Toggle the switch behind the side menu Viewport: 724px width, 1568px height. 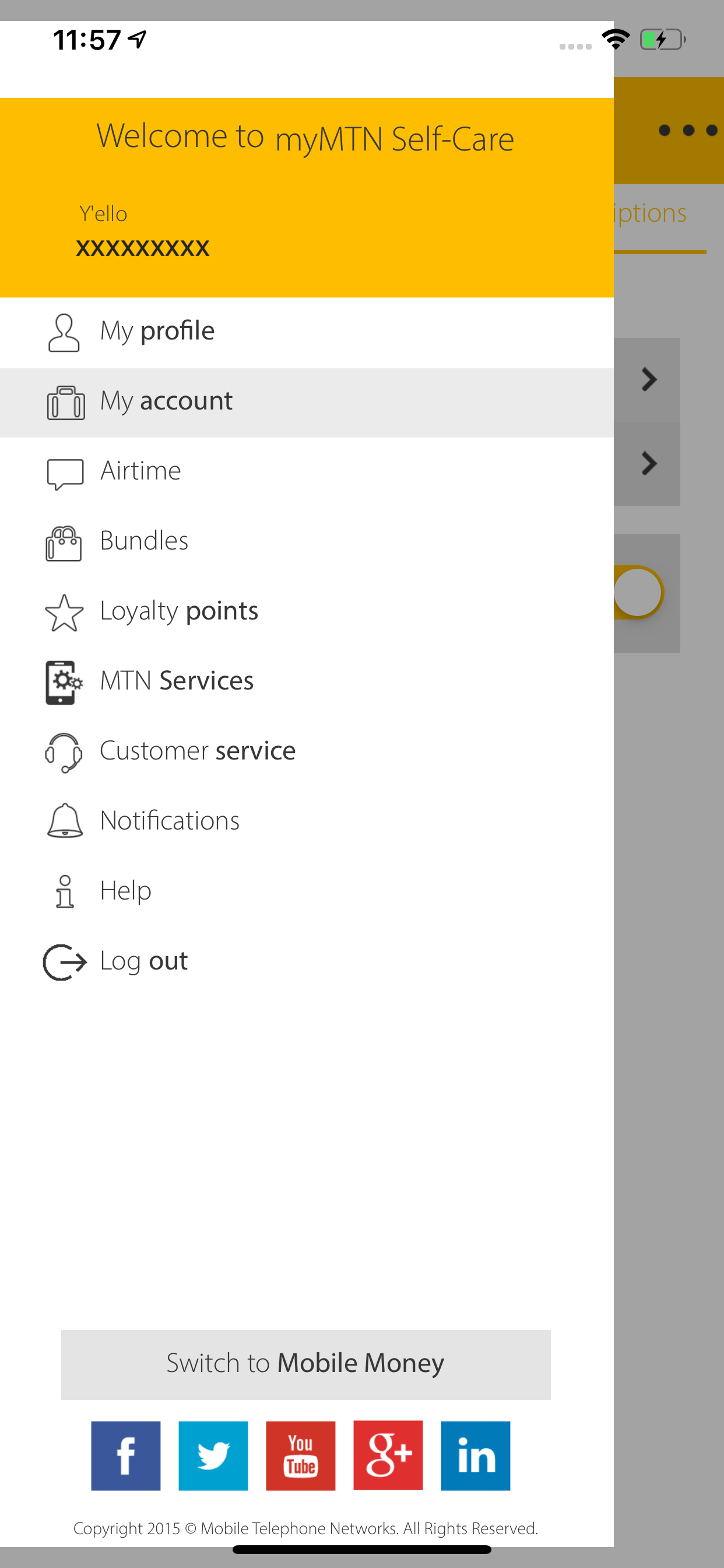[x=638, y=592]
